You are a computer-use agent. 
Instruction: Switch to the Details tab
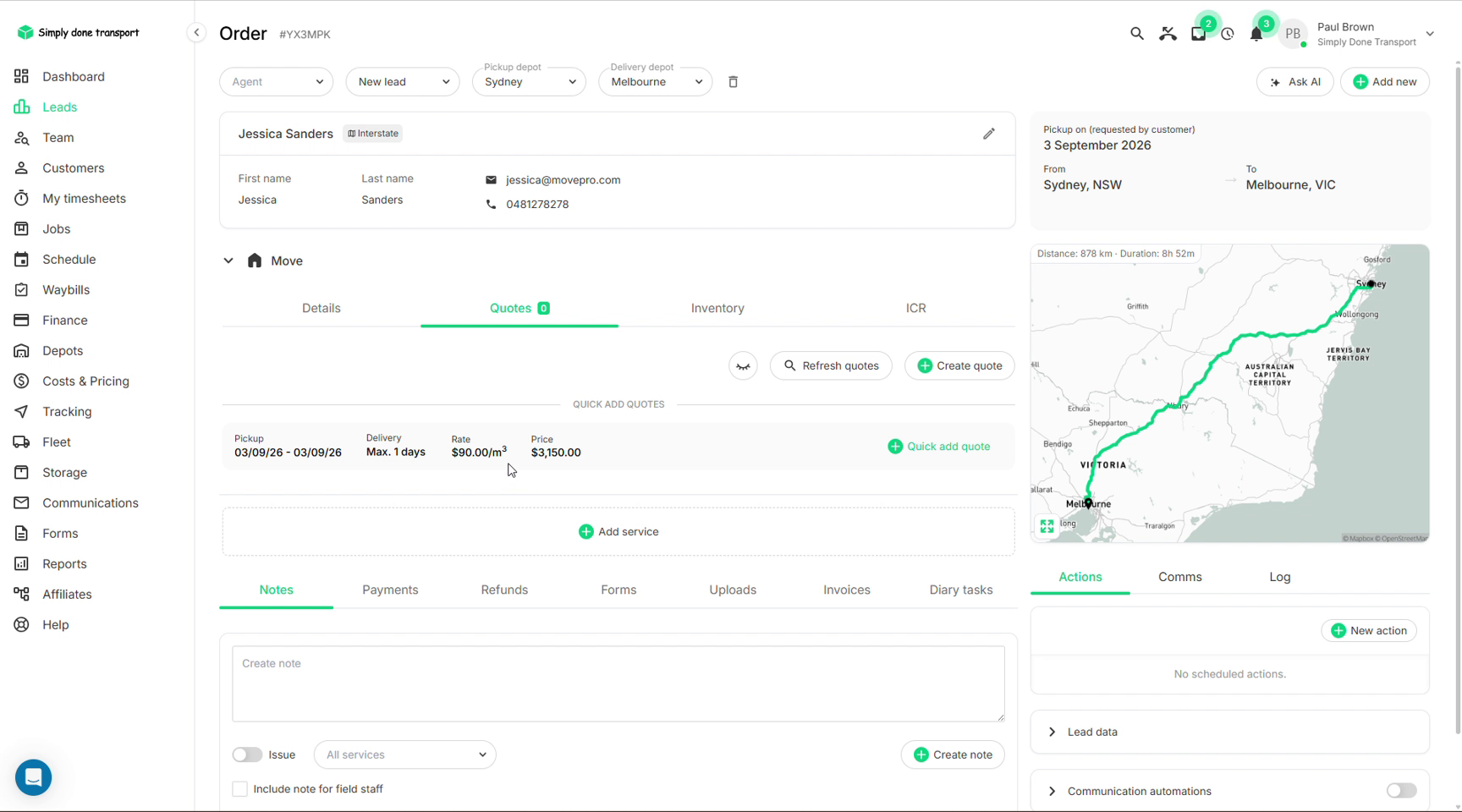click(x=322, y=309)
